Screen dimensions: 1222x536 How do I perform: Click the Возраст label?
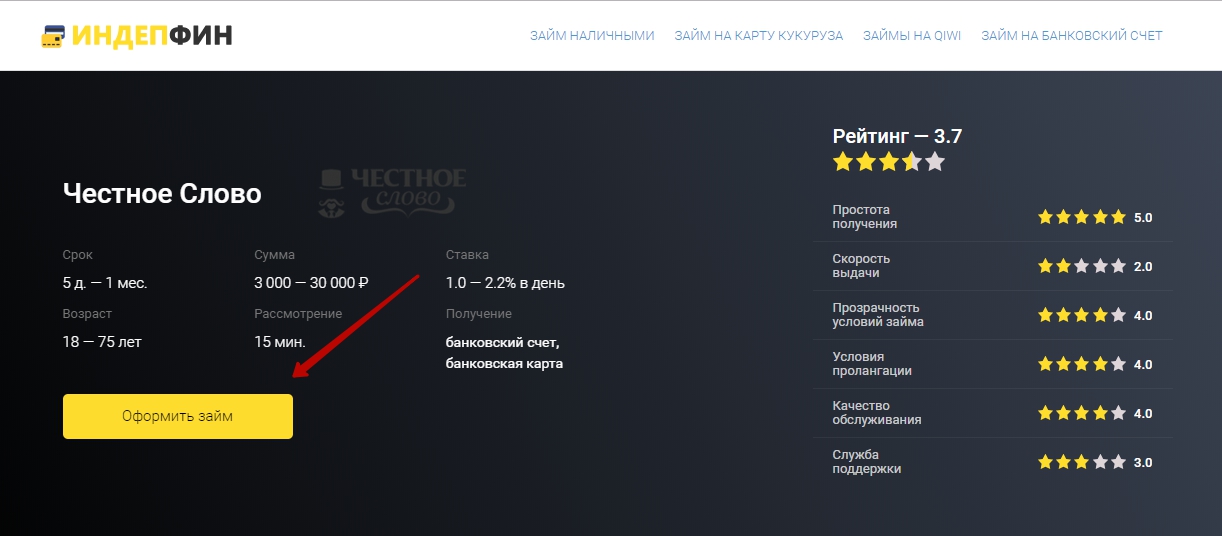[86, 314]
